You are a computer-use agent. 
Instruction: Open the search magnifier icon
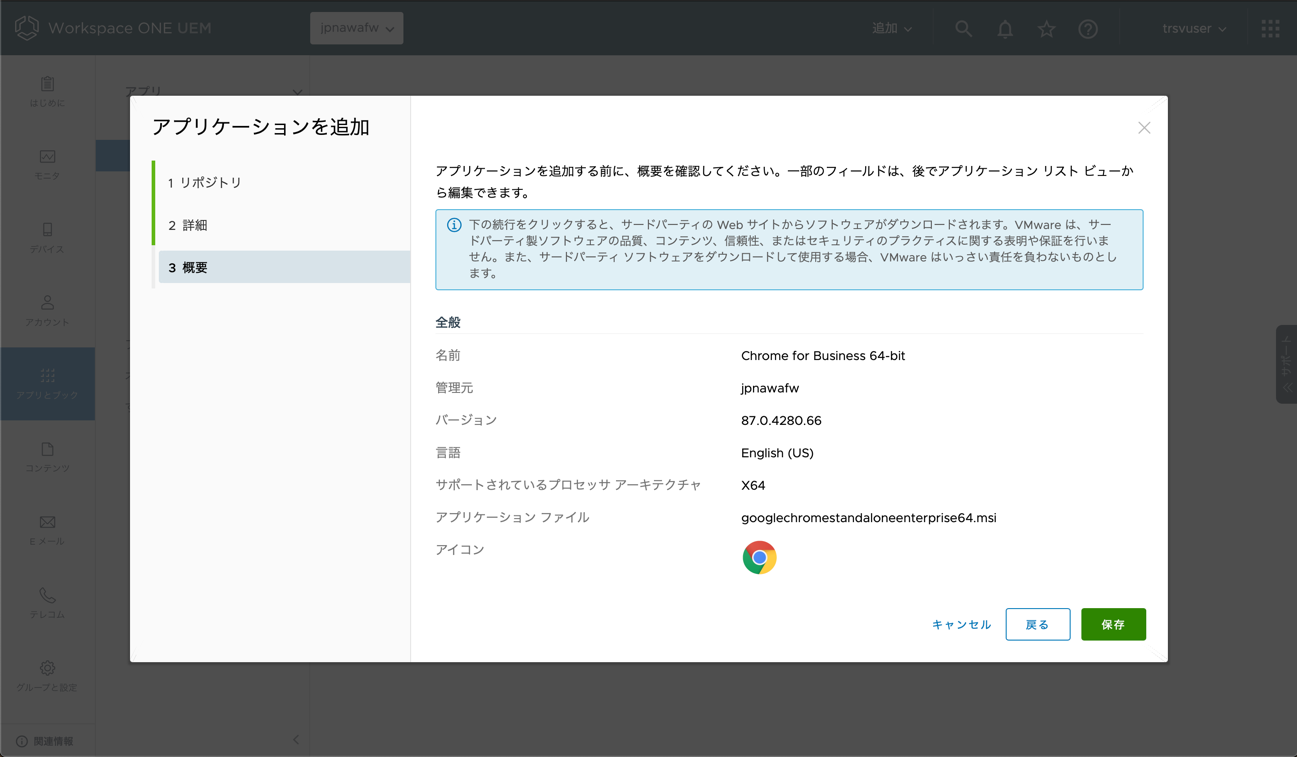[x=963, y=29]
